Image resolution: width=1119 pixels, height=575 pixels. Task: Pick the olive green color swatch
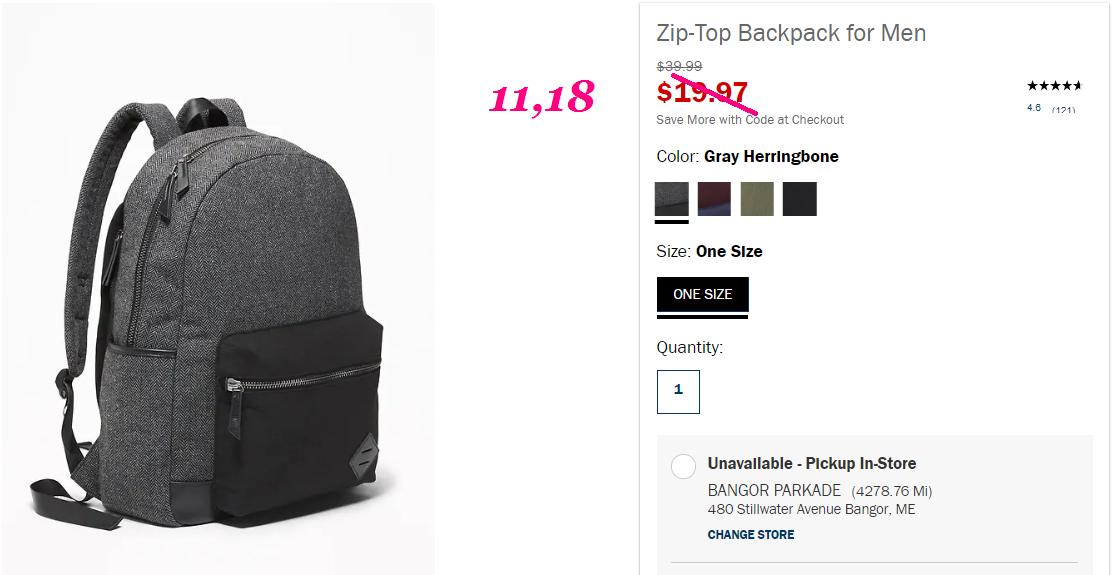757,199
